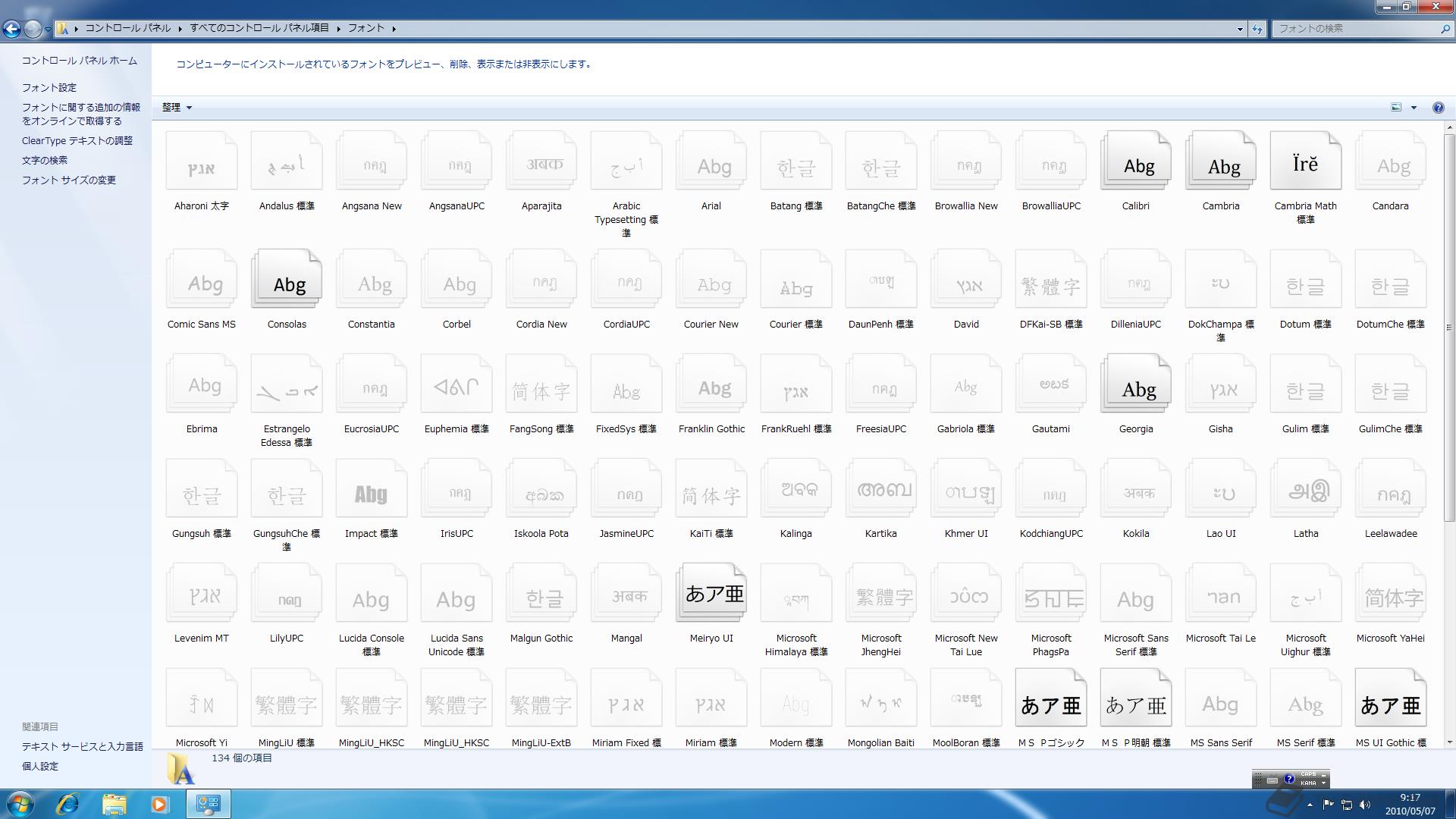The width and height of the screenshot is (1456, 819).
Task: Click the volume speaker tray icon
Action: point(1365,805)
